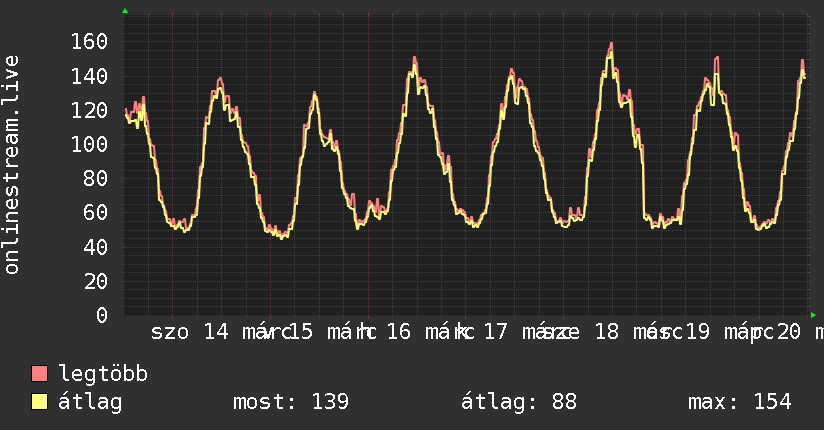Screen dimensions: 824x430
Task: Click the 80 y-axis label
Action: pos(96,179)
